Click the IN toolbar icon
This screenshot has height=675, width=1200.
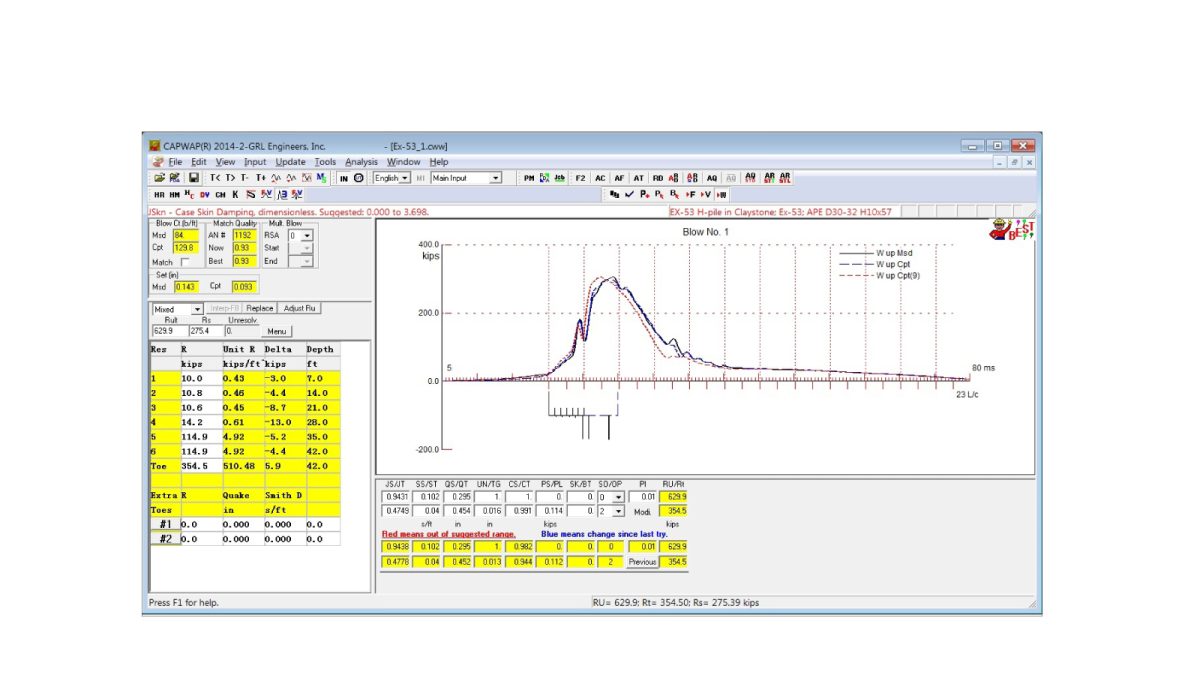[x=344, y=178]
